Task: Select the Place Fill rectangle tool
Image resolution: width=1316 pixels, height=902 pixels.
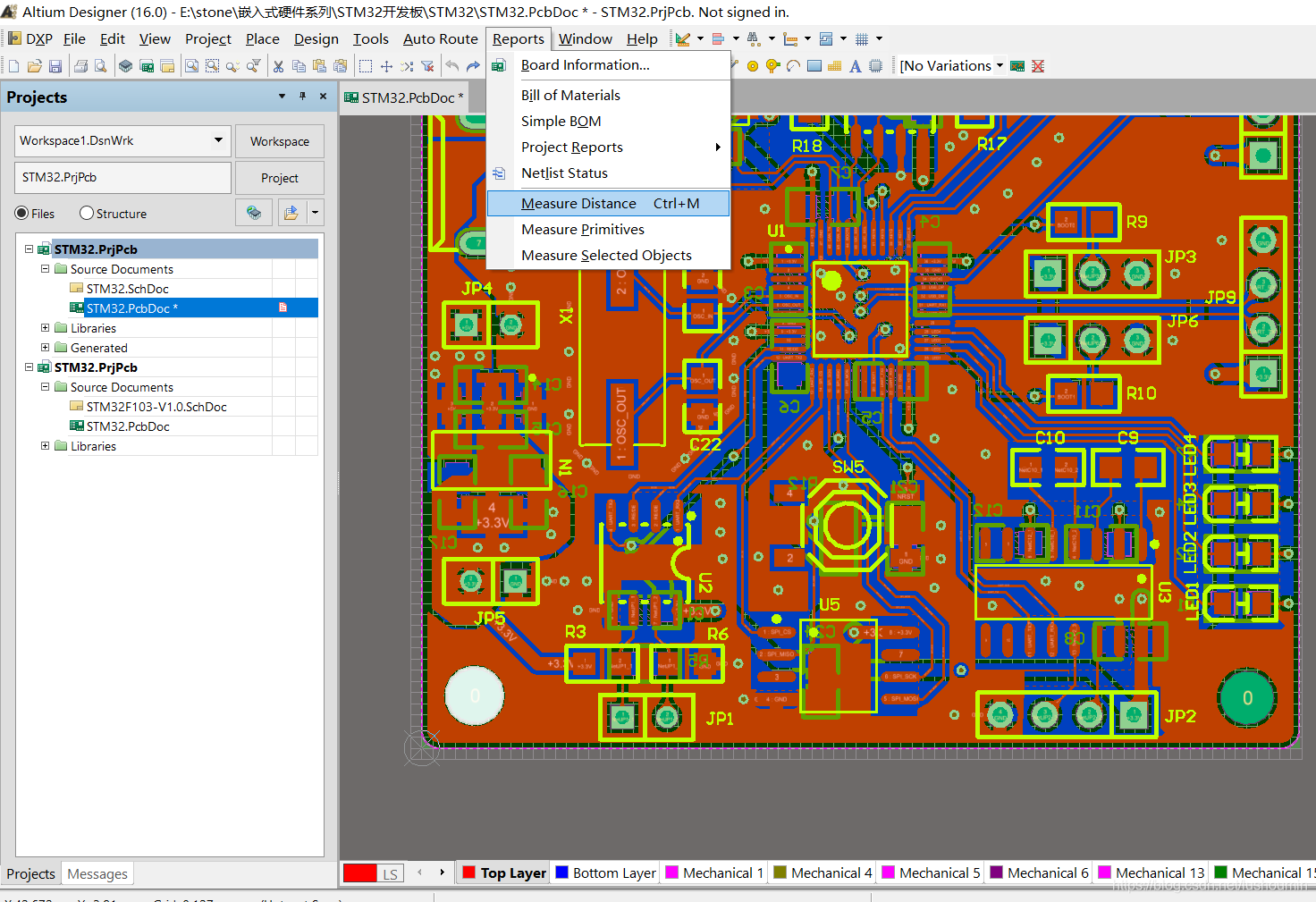Action: click(814, 66)
